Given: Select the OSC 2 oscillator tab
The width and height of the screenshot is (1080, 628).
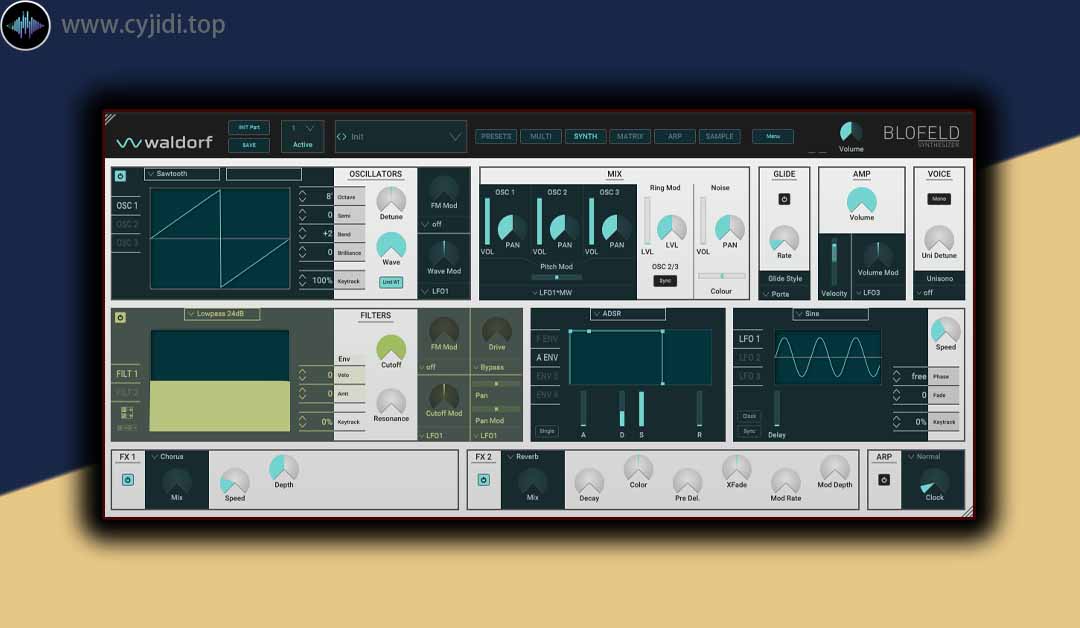Looking at the screenshot, I should coord(127,224).
